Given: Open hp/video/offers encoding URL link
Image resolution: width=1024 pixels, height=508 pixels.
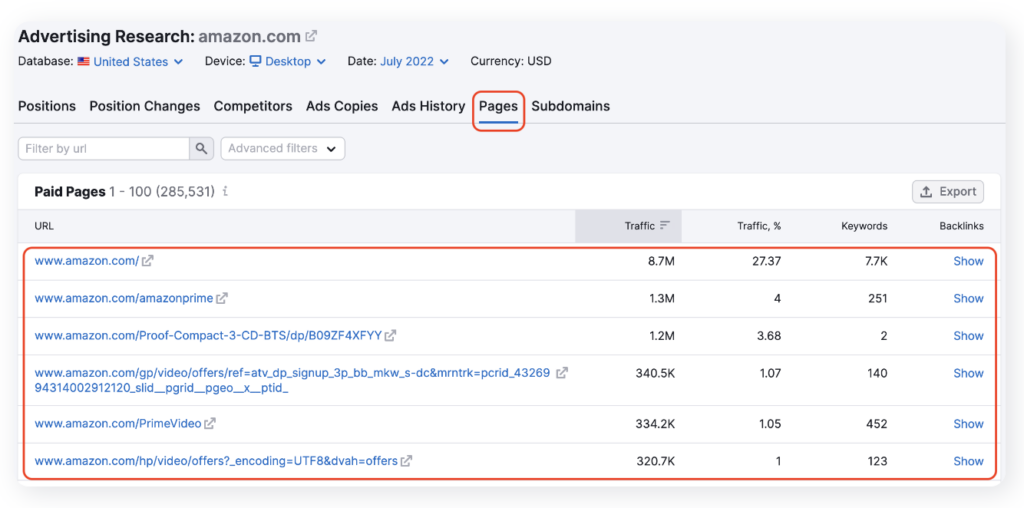Looking at the screenshot, I should tap(216, 461).
